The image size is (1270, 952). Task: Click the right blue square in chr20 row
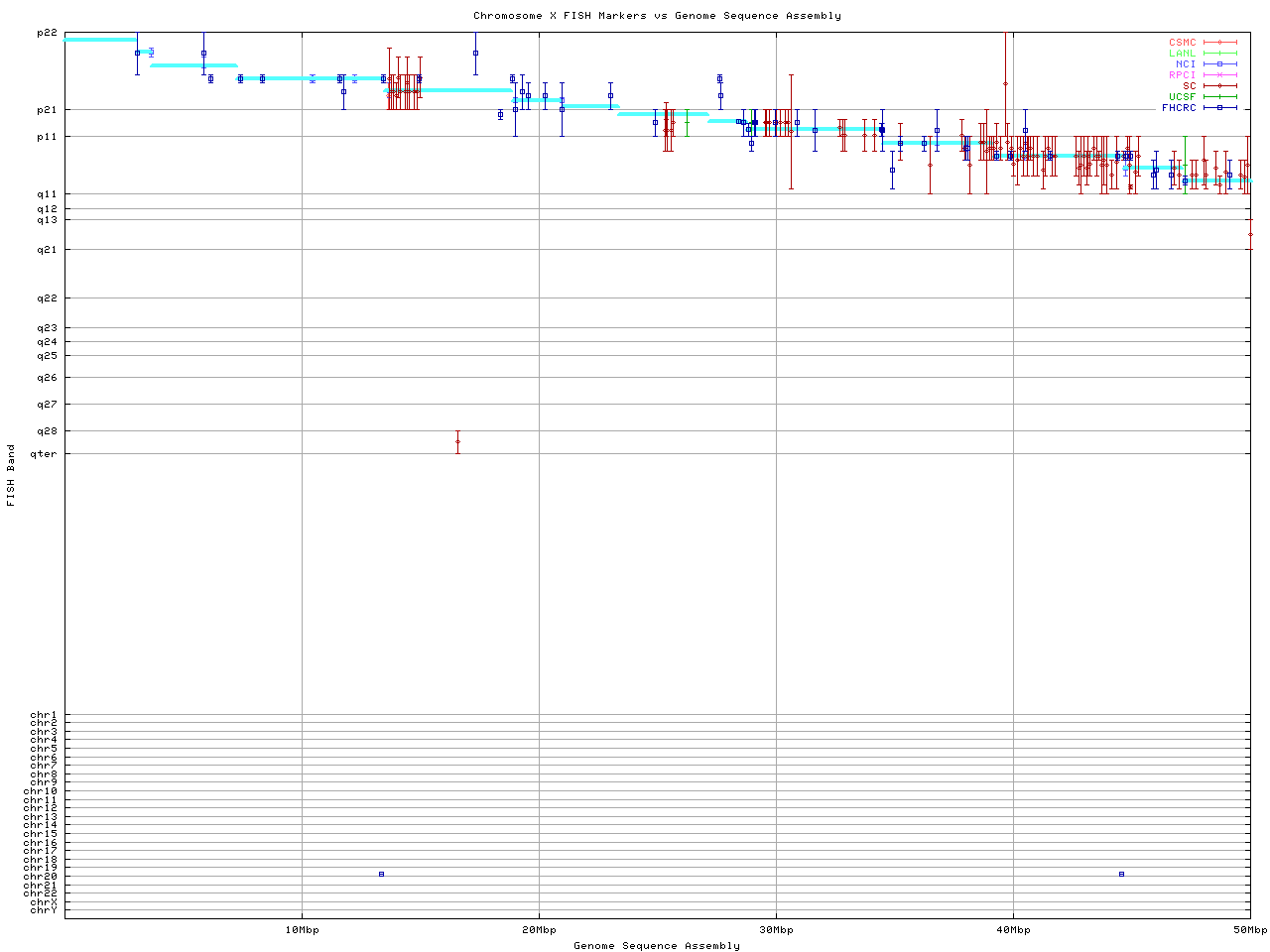coord(1121,874)
